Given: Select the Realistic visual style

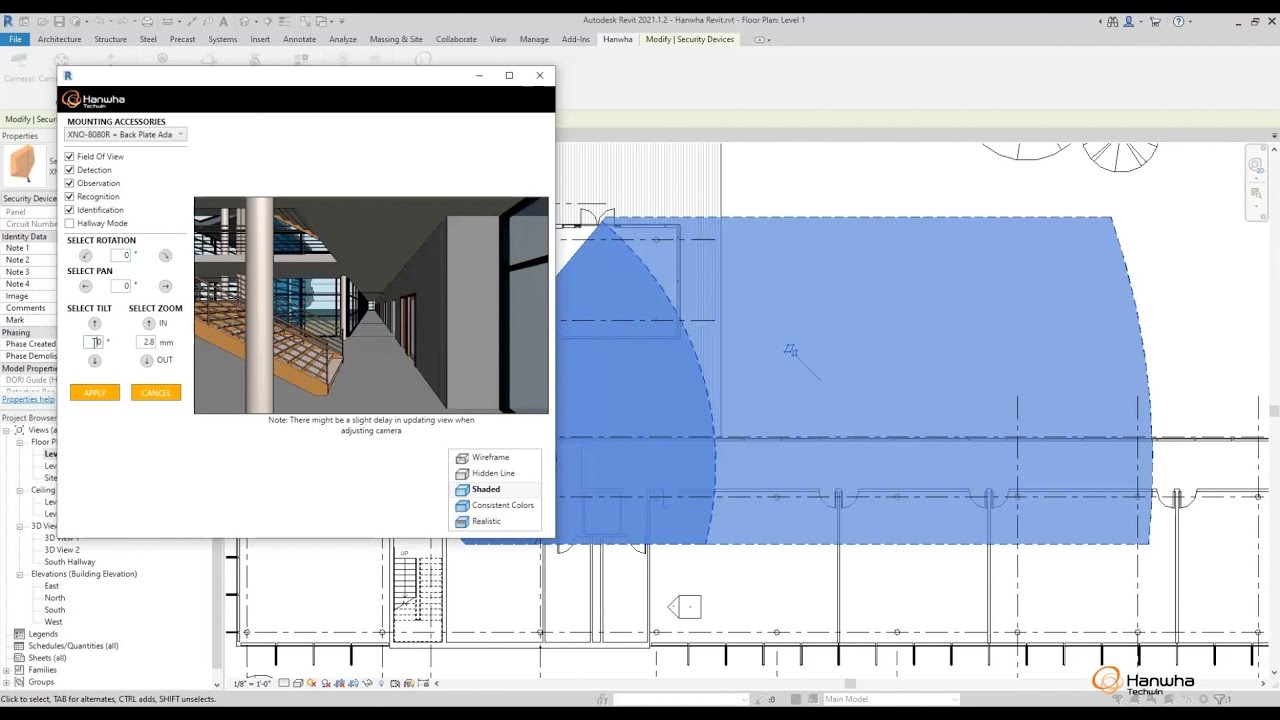Looking at the screenshot, I should [486, 521].
